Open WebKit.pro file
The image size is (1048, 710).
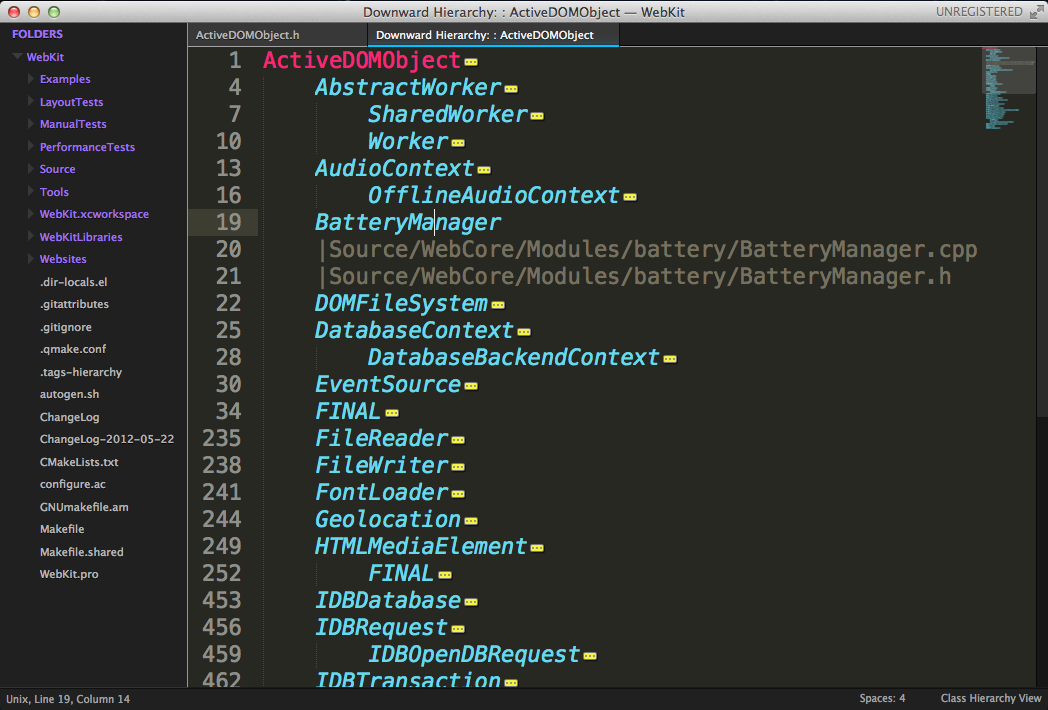[69, 574]
